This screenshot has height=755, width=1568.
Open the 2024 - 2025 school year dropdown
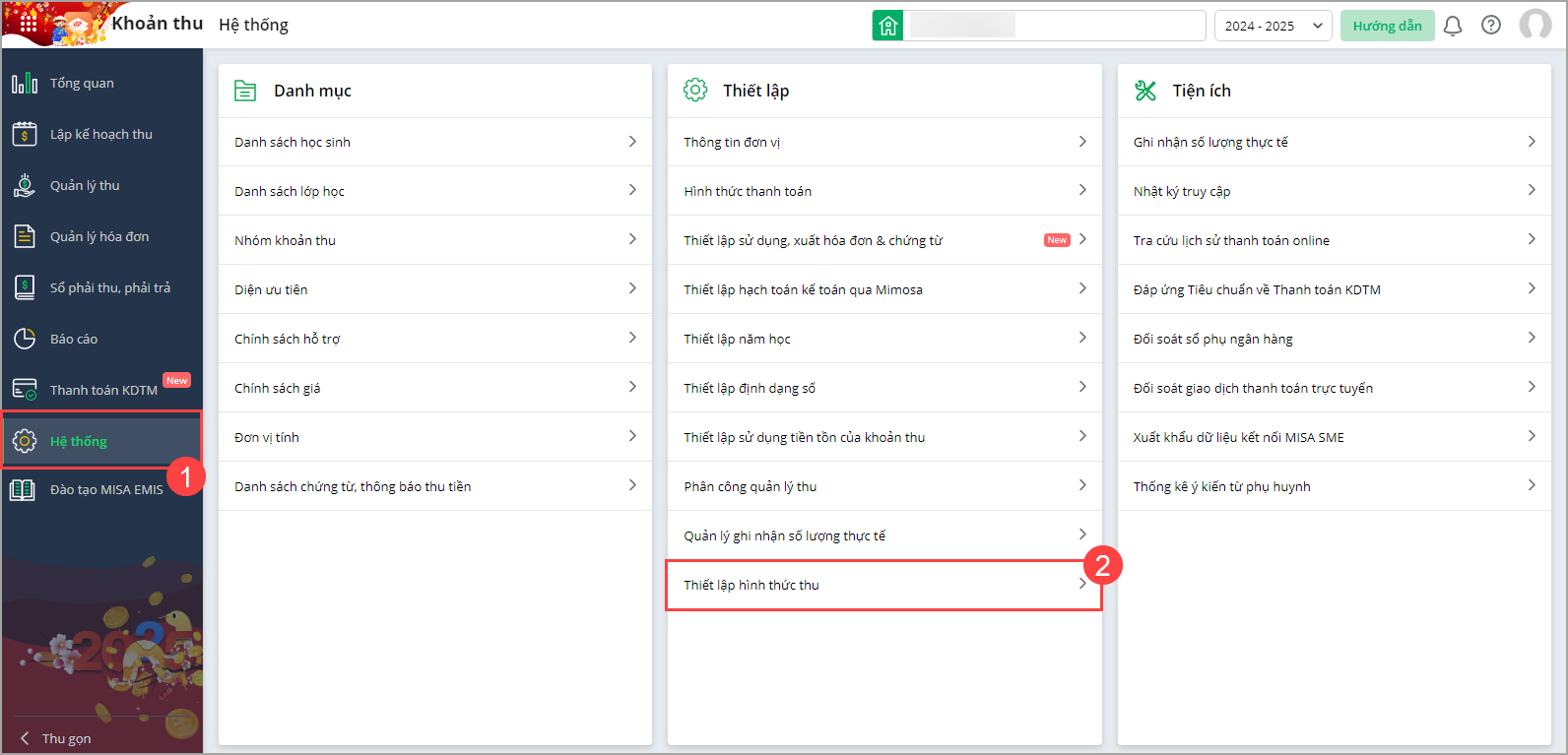[1273, 26]
